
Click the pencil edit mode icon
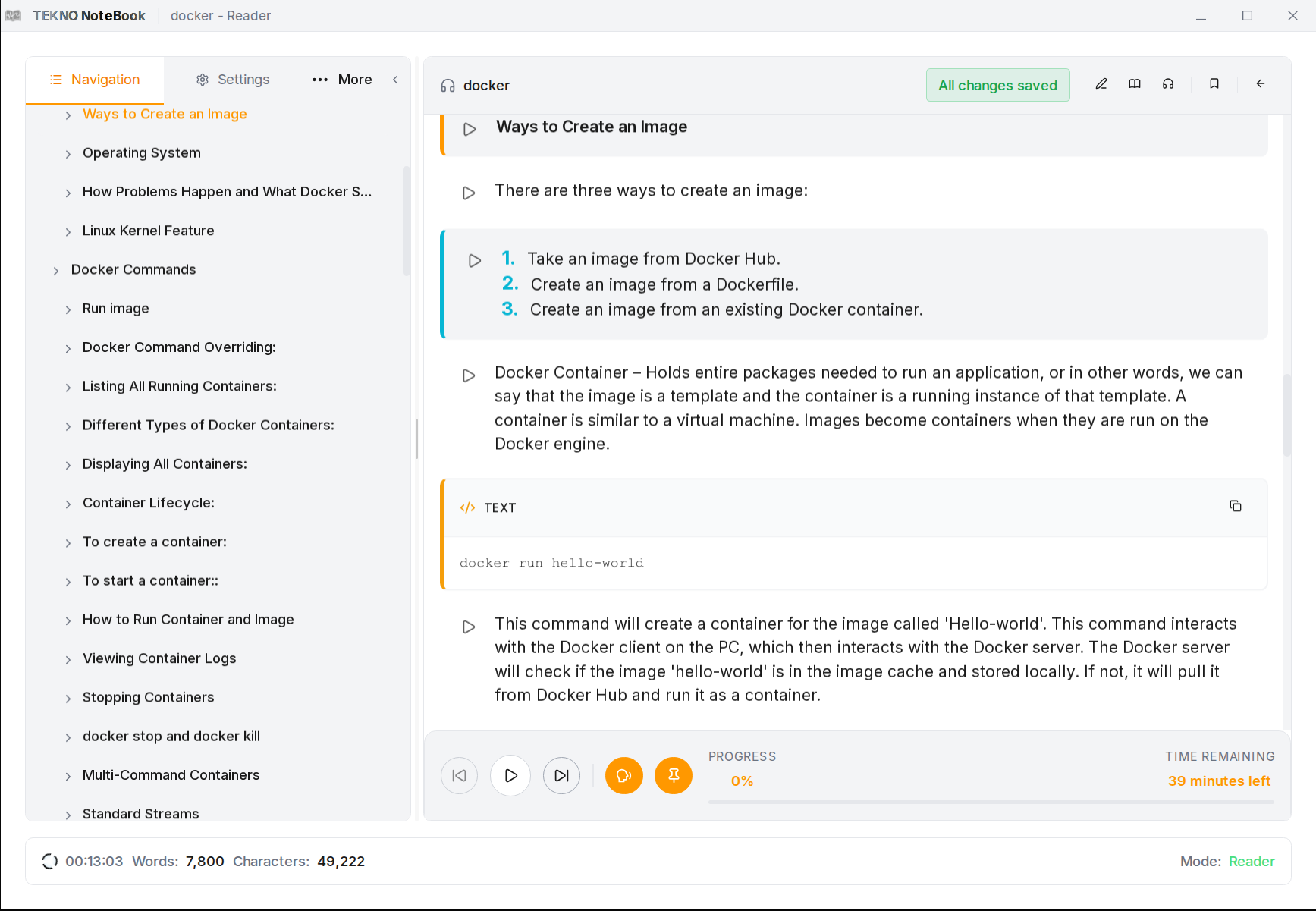pos(1101,84)
